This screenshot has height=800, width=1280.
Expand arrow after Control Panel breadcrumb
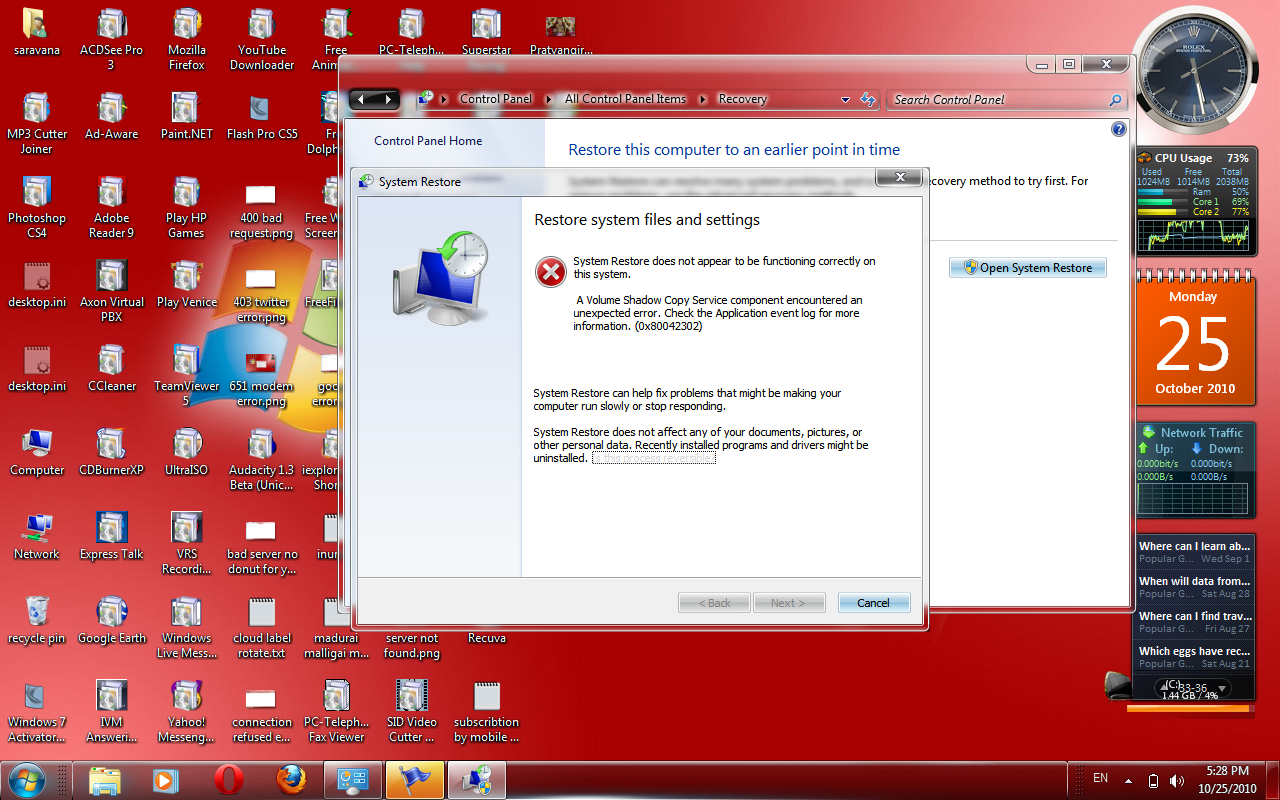548,99
